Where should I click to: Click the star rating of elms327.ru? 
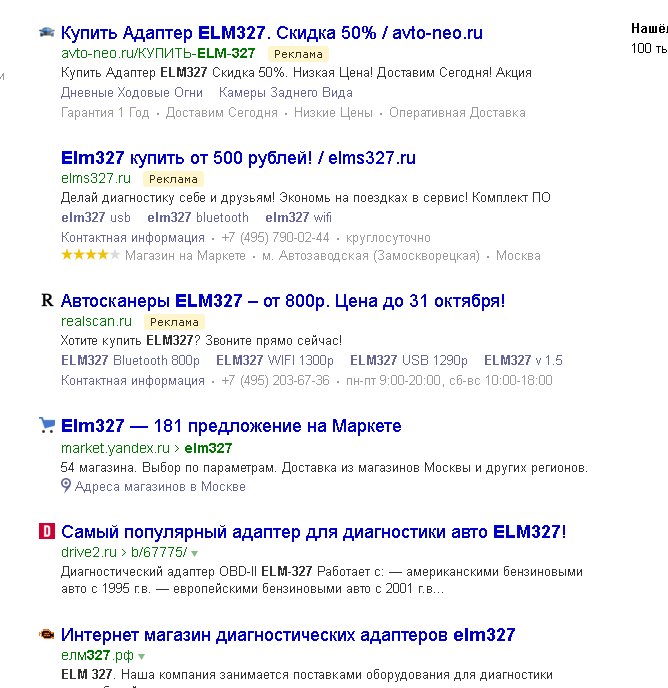pos(90,255)
